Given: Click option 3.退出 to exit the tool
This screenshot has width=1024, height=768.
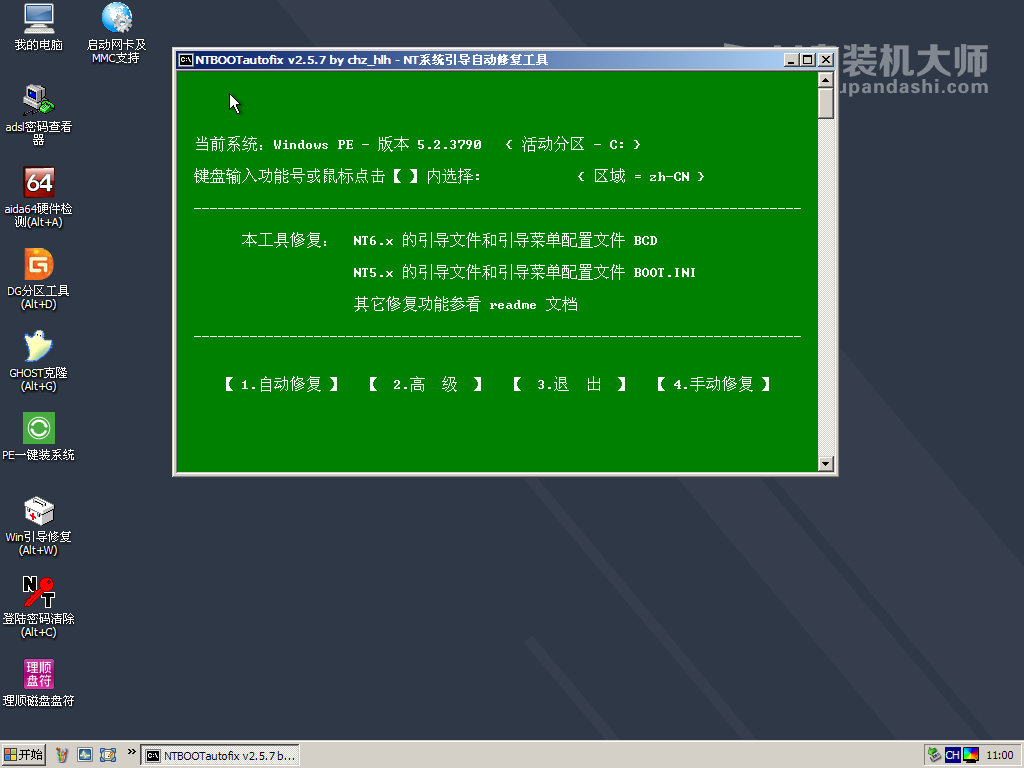Looking at the screenshot, I should [x=569, y=384].
